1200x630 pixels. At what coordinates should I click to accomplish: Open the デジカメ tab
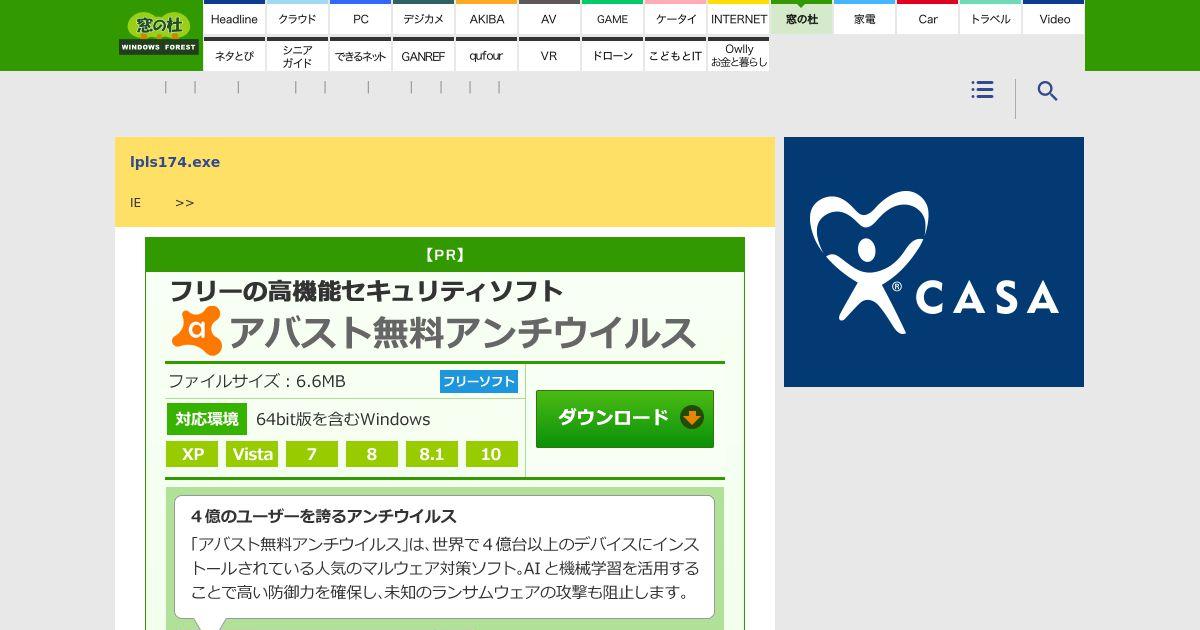[x=423, y=17]
